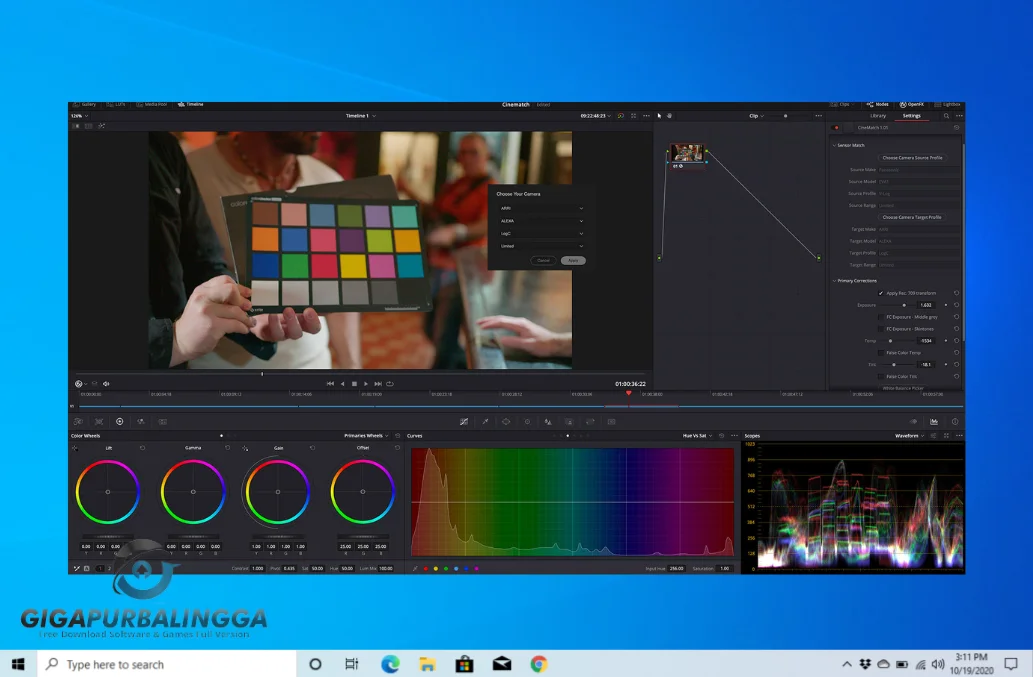
Task: Open the Qualifier tool
Action: [x=484, y=422]
